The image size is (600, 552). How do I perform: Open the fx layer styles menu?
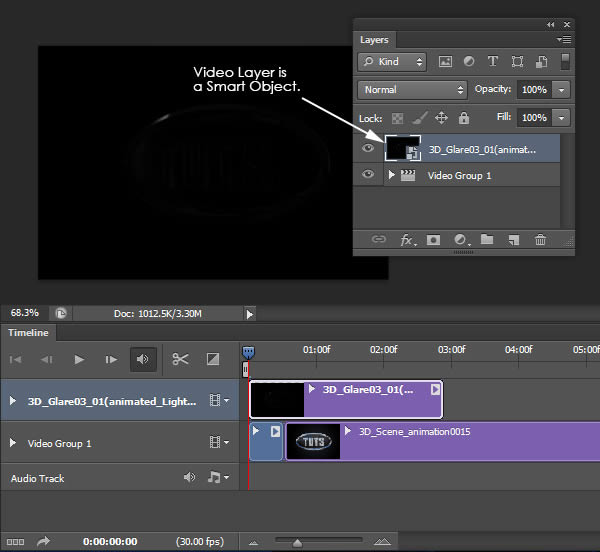click(x=407, y=240)
